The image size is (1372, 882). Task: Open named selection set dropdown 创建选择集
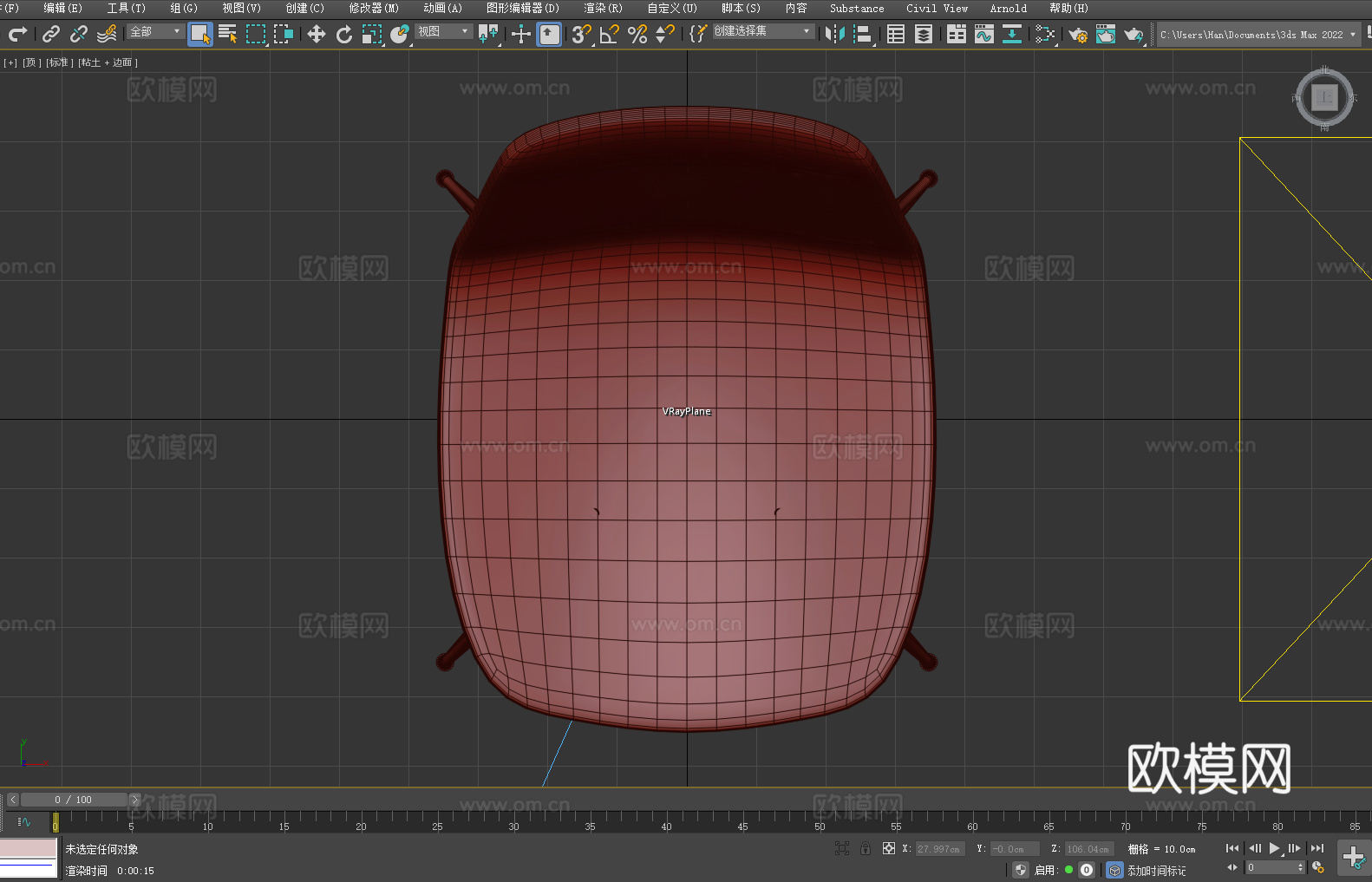[763, 31]
